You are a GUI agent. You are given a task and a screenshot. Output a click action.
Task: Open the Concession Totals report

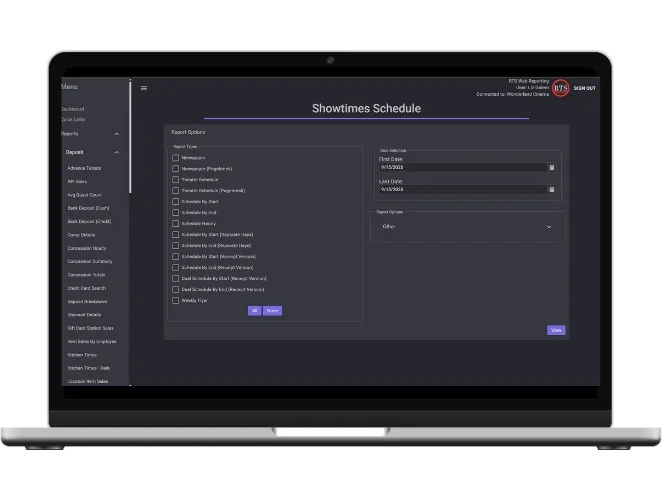pyautogui.click(x=86, y=275)
